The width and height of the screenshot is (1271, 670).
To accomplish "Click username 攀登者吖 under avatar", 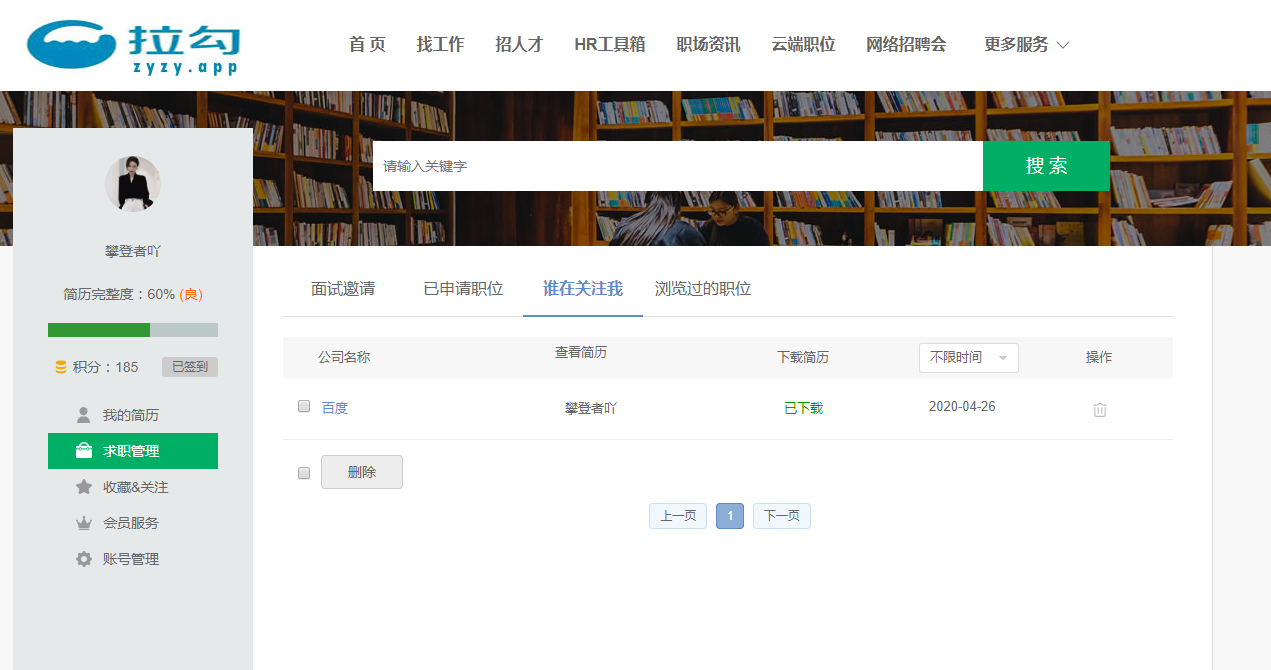I will 133,251.
